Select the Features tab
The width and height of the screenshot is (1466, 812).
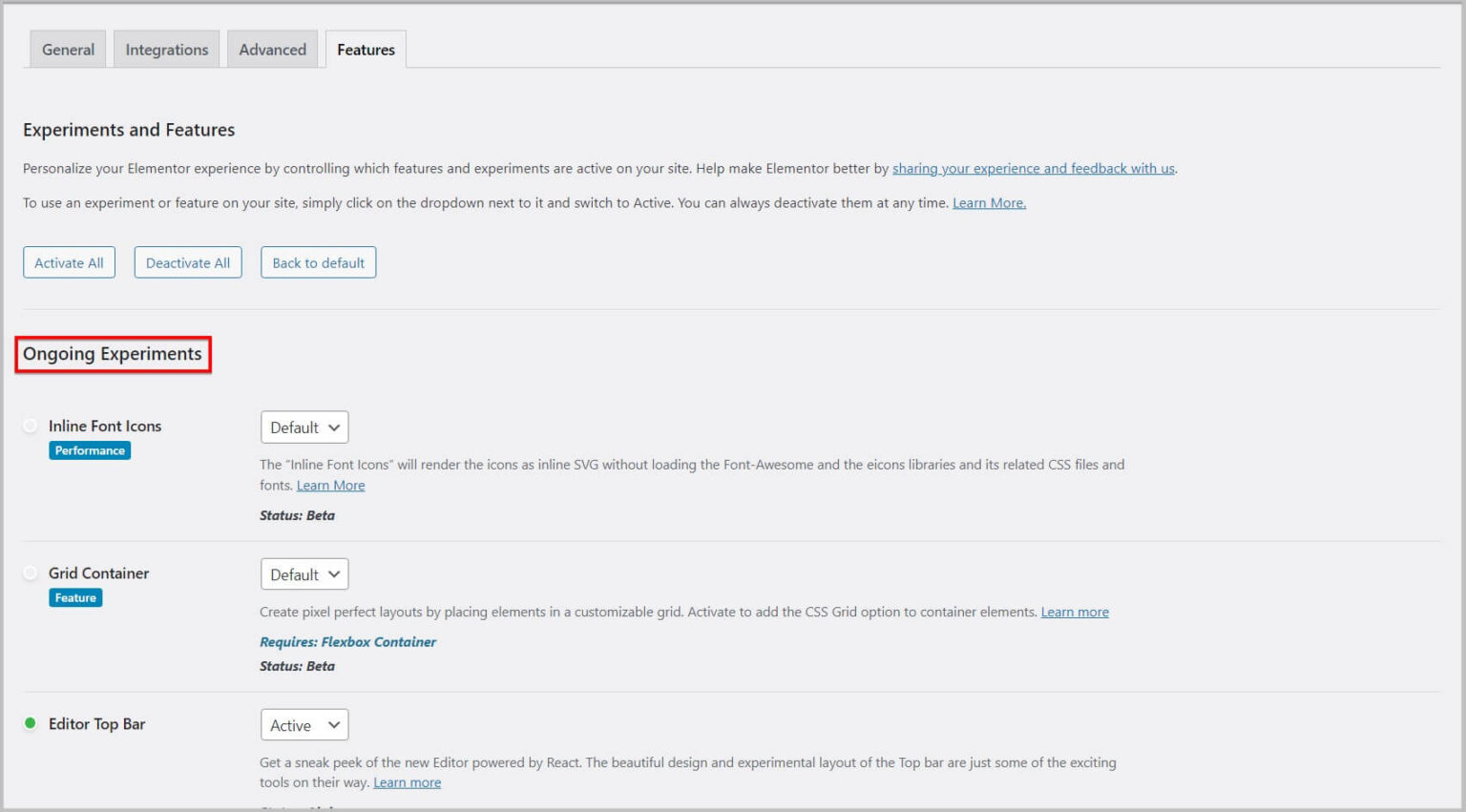(366, 50)
